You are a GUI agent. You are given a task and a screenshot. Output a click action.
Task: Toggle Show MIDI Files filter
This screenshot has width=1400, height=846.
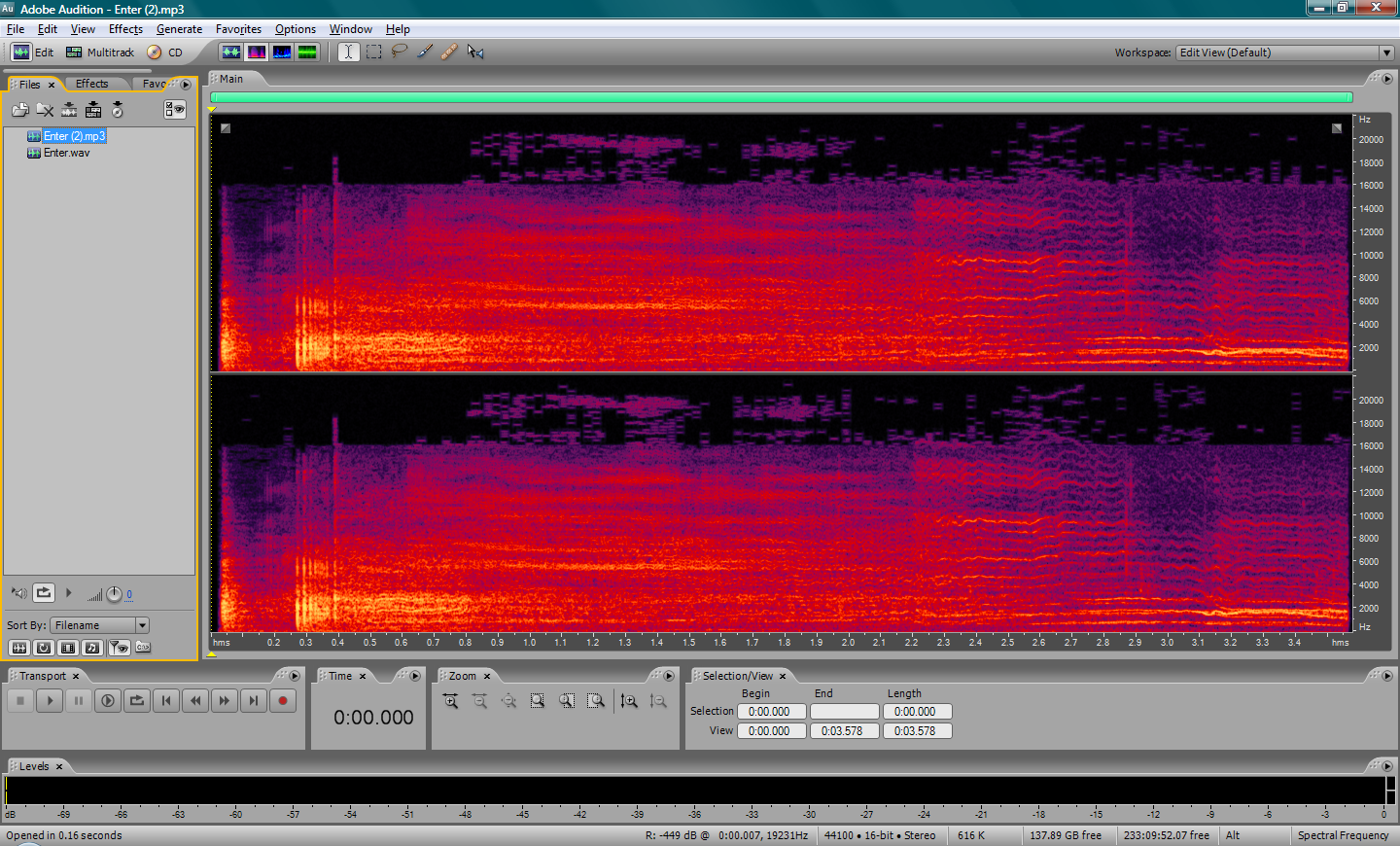point(92,648)
